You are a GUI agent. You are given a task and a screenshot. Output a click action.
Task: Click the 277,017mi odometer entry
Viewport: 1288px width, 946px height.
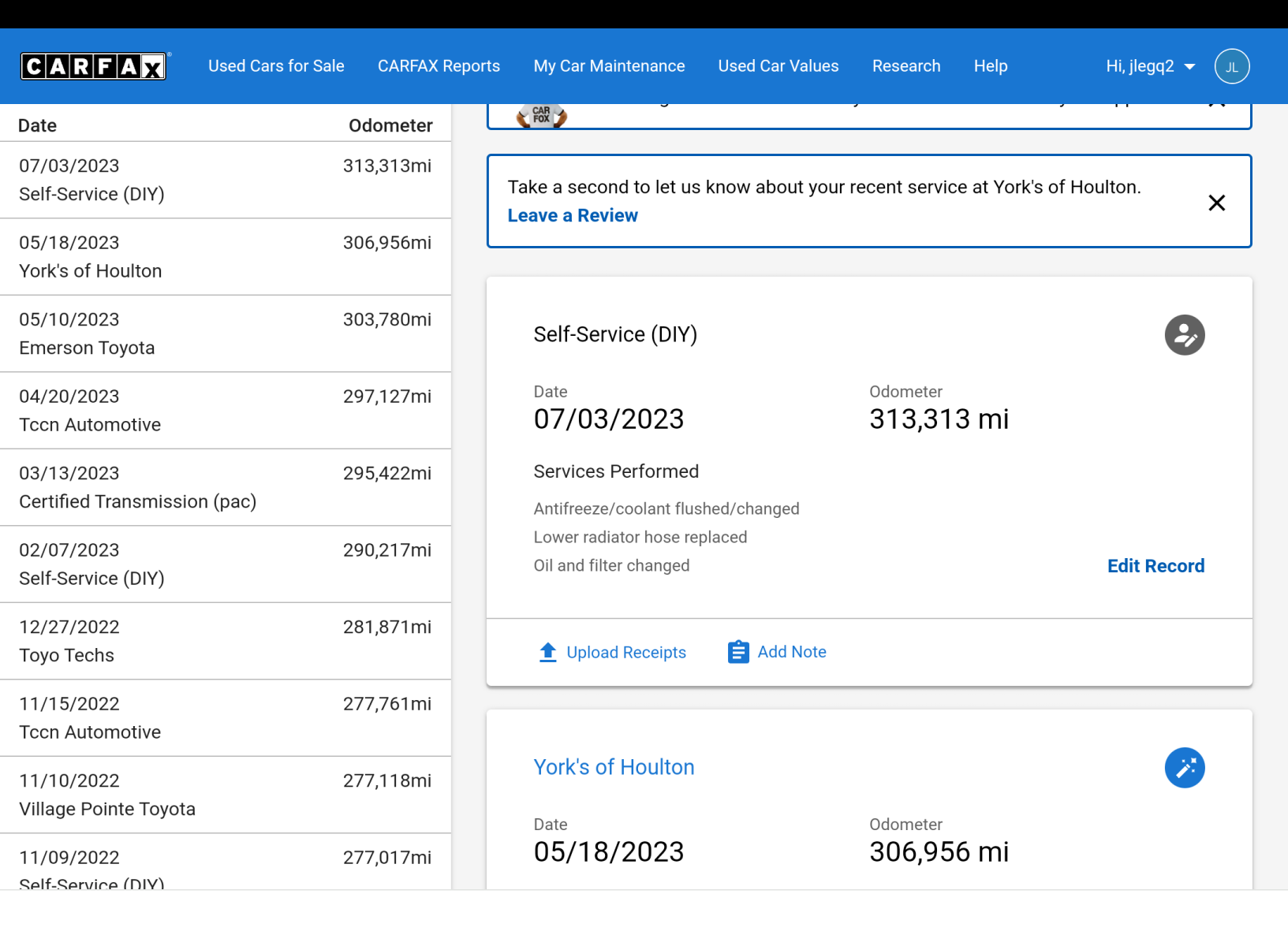pos(386,858)
